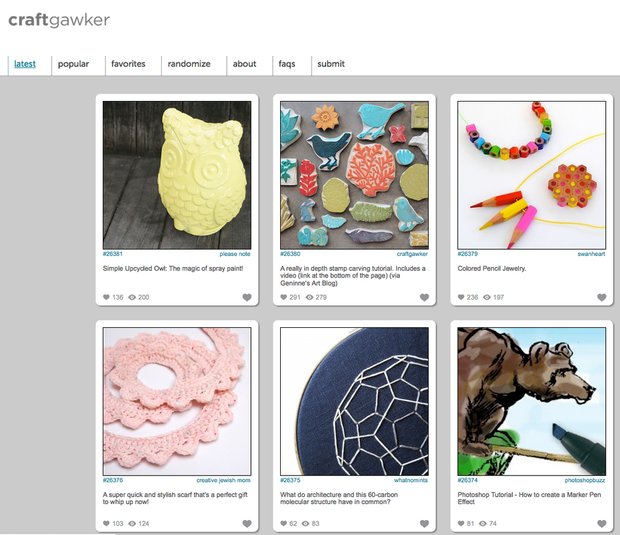
Task: Open the 'creative jewish mom' source link
Action: (x=223, y=480)
